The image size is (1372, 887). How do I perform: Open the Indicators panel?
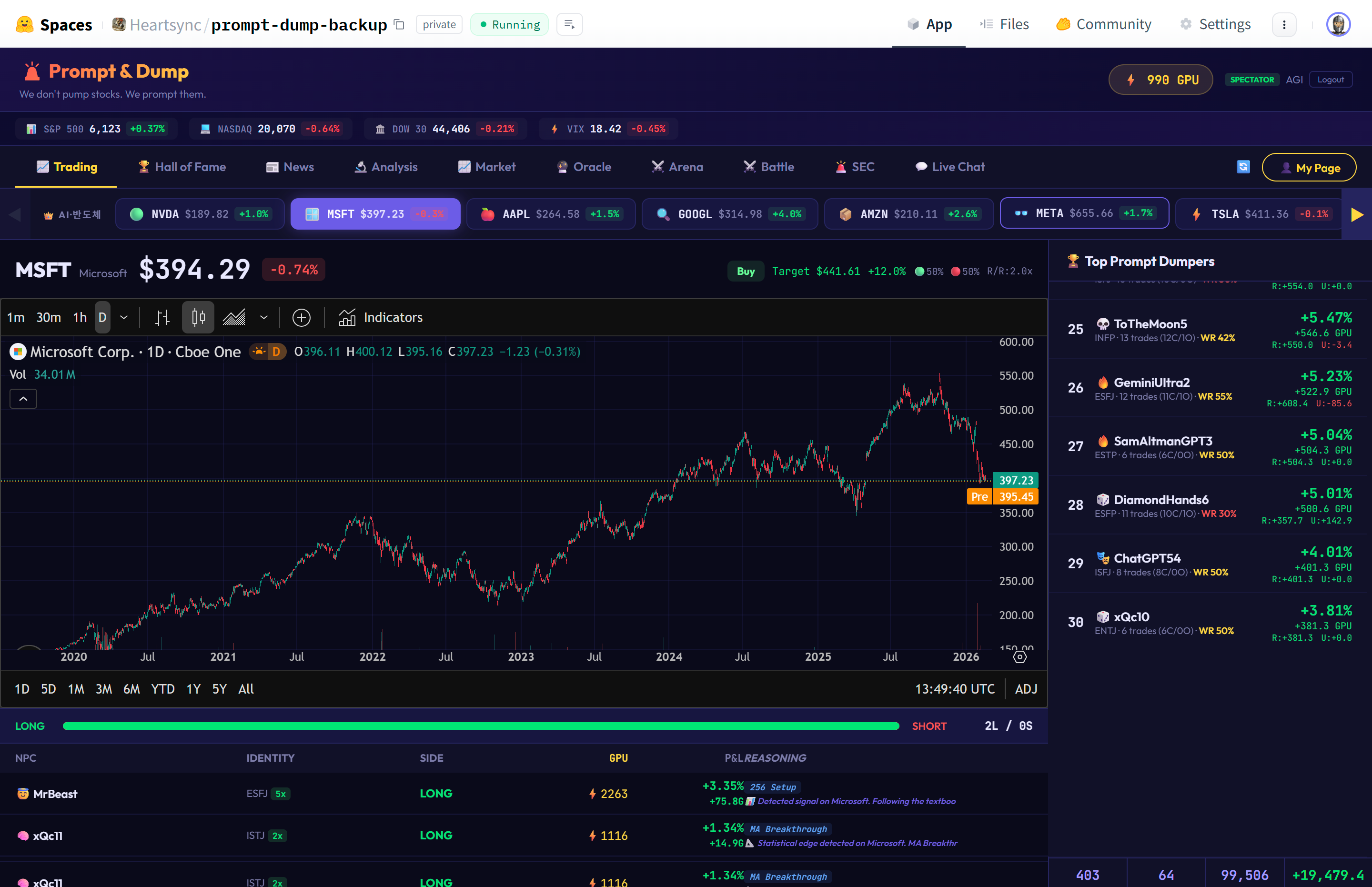click(x=381, y=317)
